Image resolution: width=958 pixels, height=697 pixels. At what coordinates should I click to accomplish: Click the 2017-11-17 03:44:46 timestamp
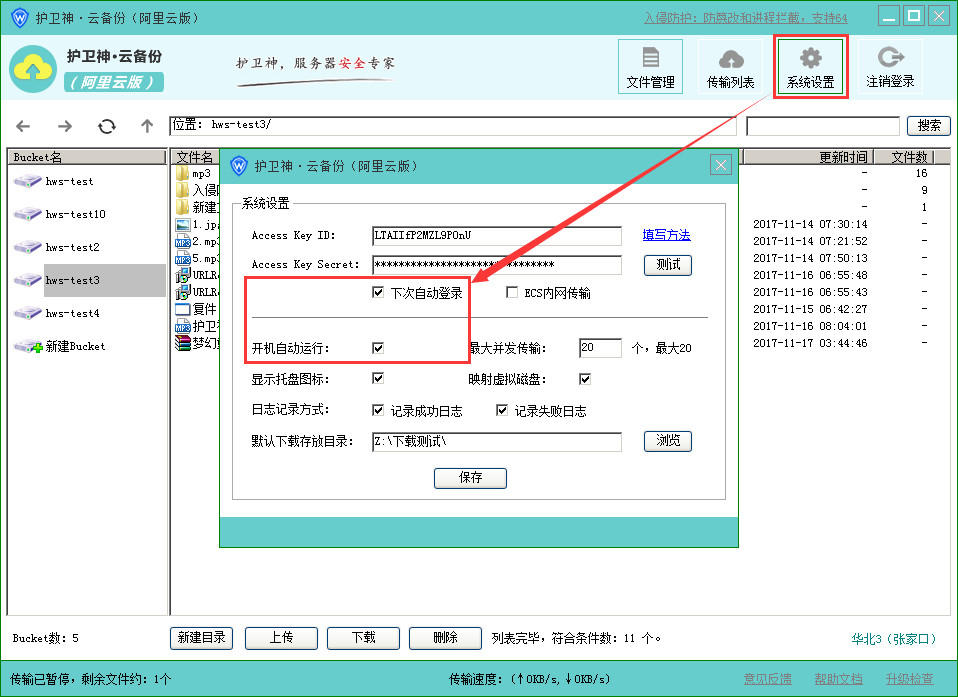click(810, 343)
